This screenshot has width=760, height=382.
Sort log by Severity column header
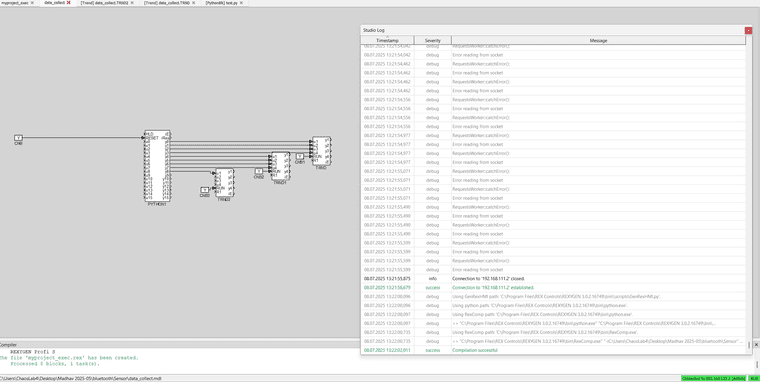coord(432,41)
